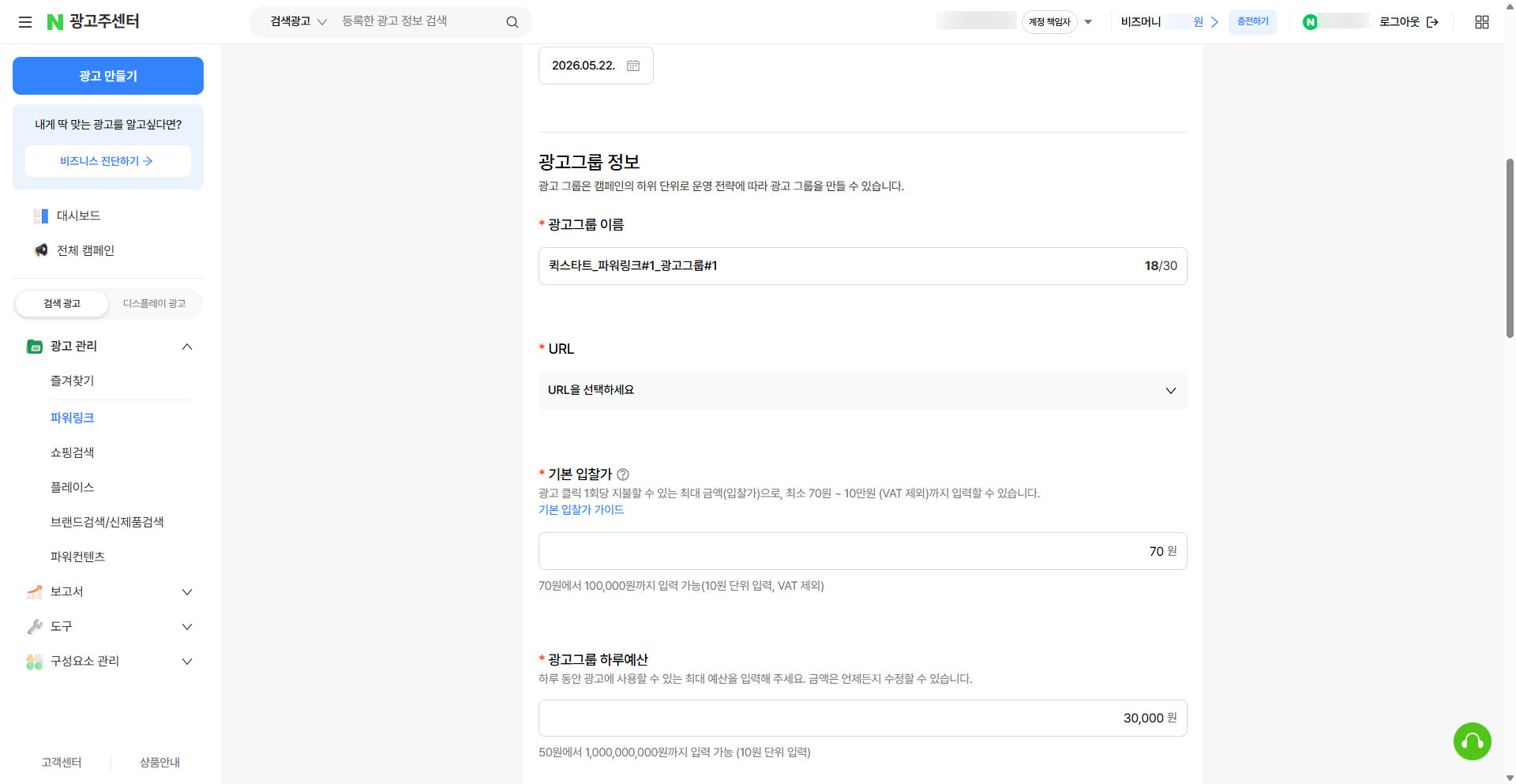Expand the 구성요소 관리 section chevron
The image size is (1516, 784).
(x=187, y=662)
